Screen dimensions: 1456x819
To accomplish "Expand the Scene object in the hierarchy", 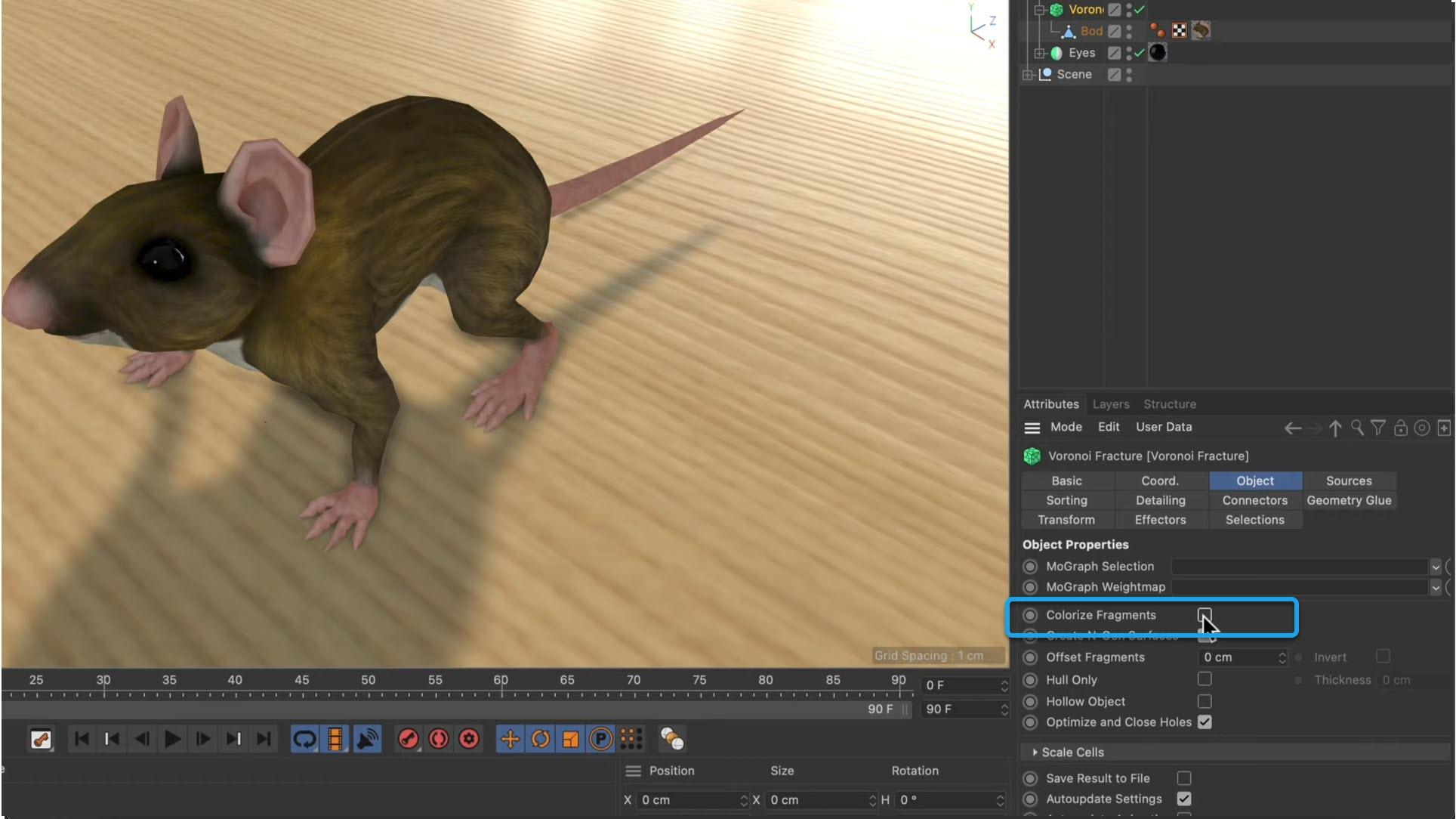I will tap(1028, 74).
